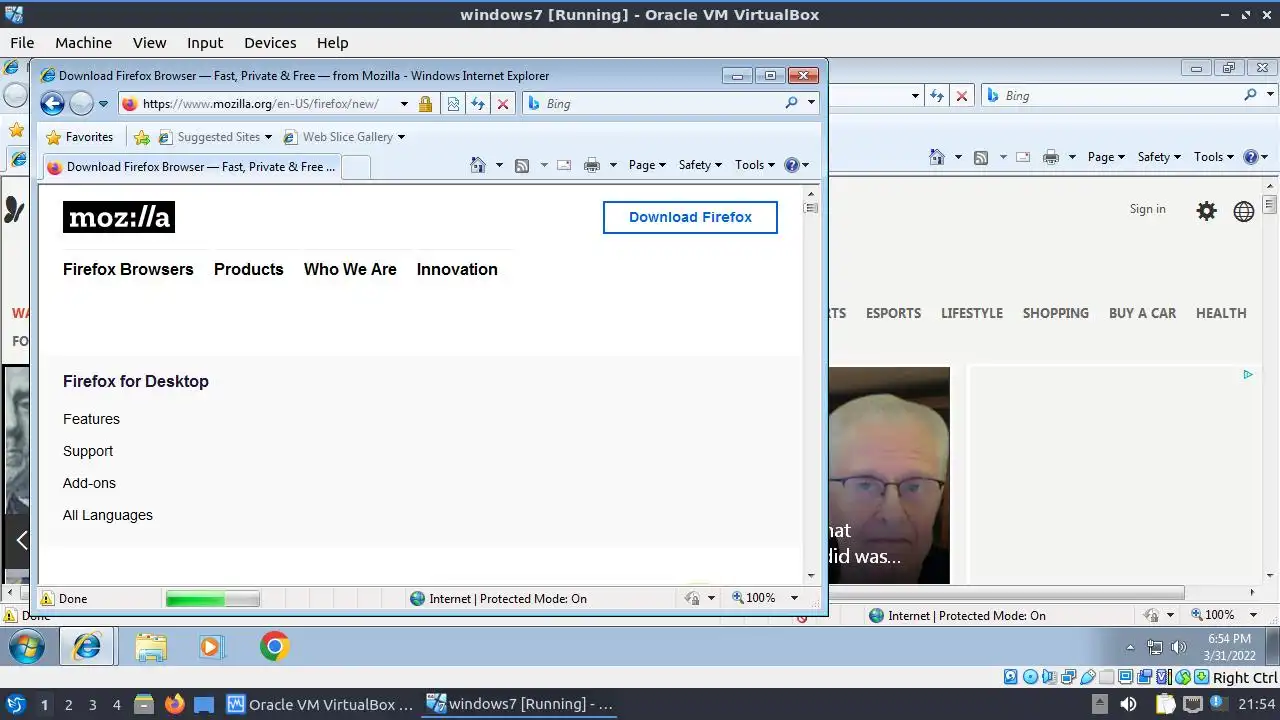
Task: Click the warning icon beside Done in status bar
Action: coord(47,598)
